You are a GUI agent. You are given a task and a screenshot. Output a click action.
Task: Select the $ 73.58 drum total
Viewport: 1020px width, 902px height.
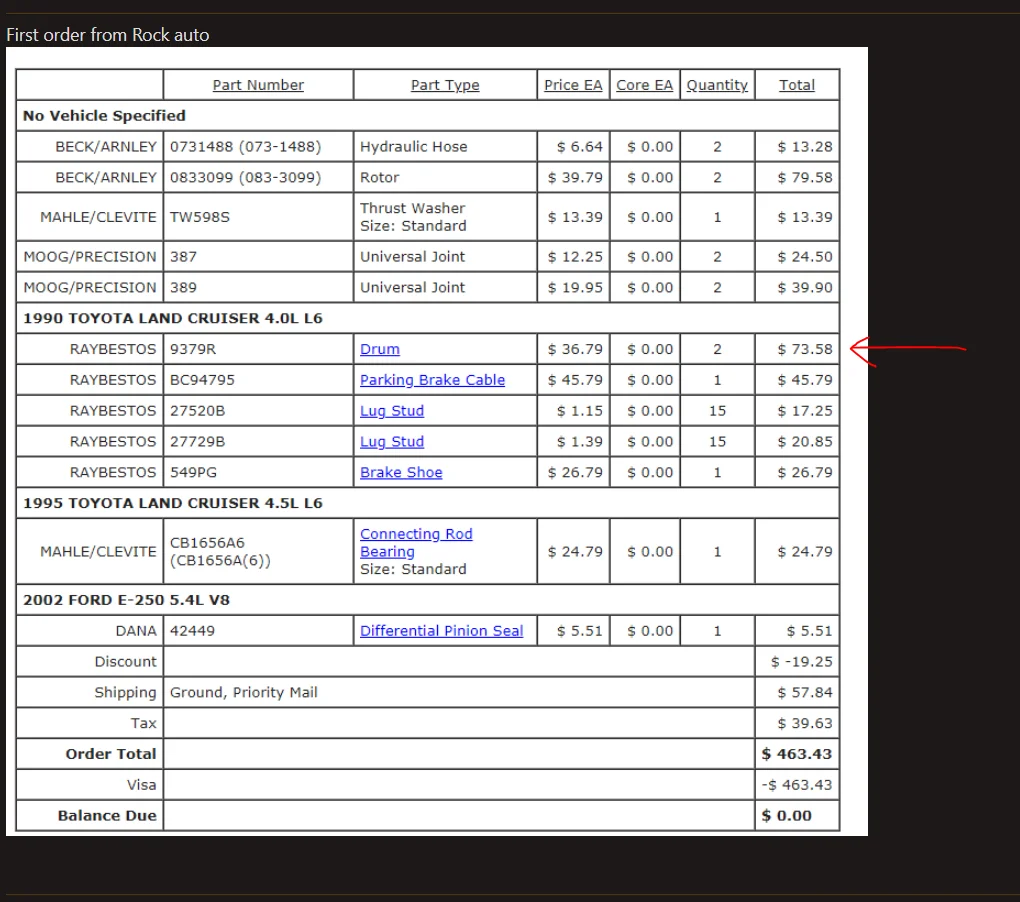[x=805, y=349]
